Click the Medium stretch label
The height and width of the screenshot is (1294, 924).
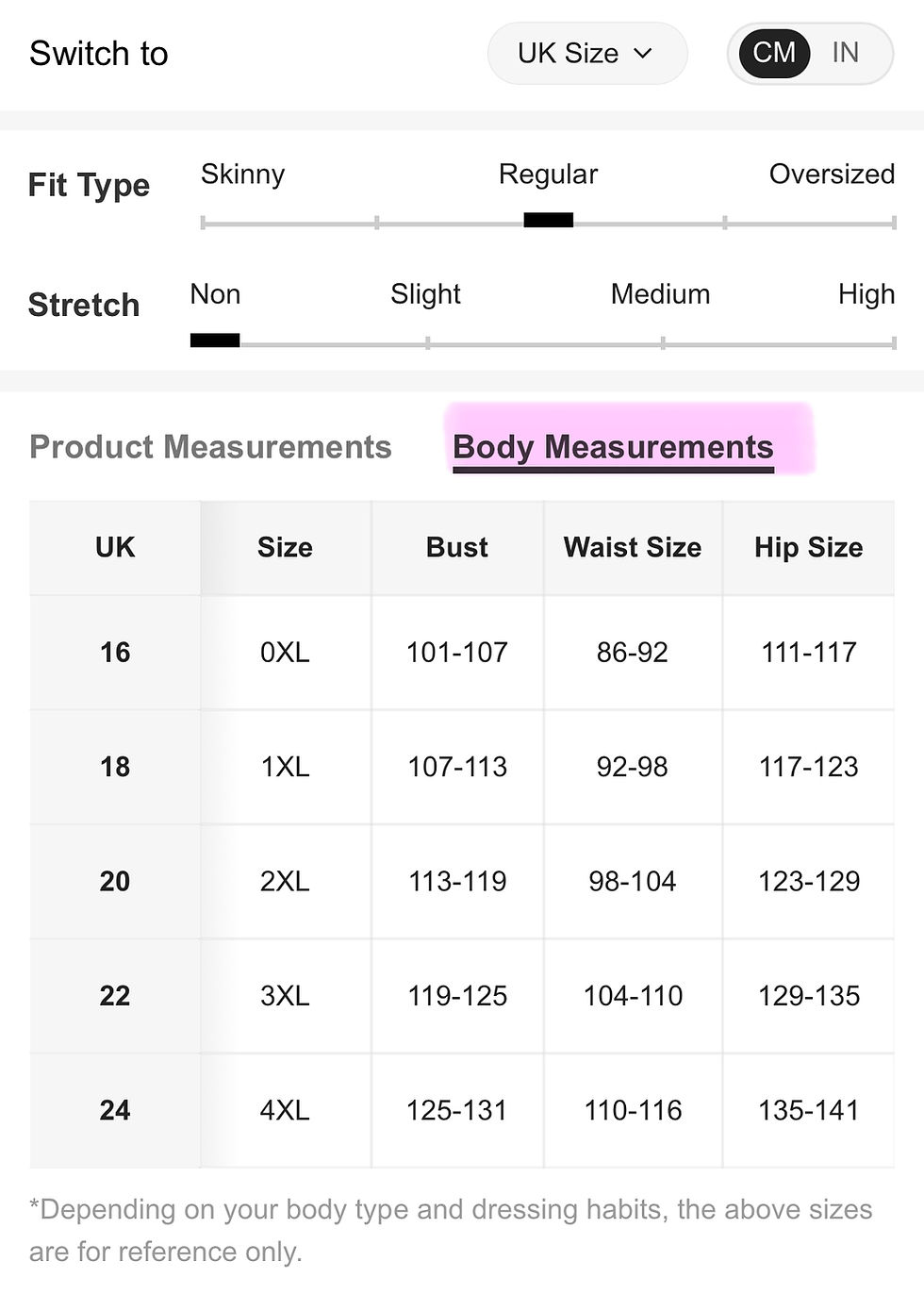pos(660,294)
